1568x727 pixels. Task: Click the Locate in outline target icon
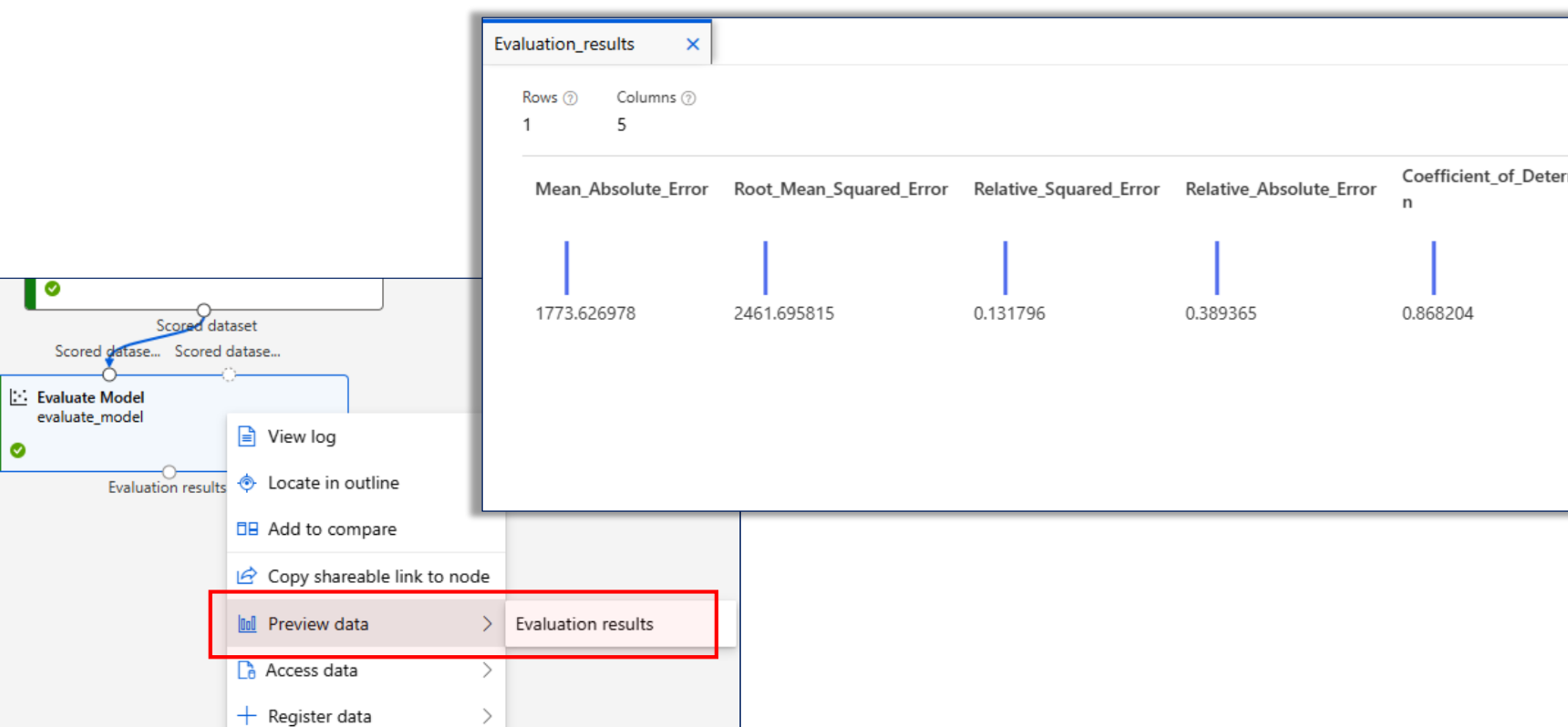point(247,483)
